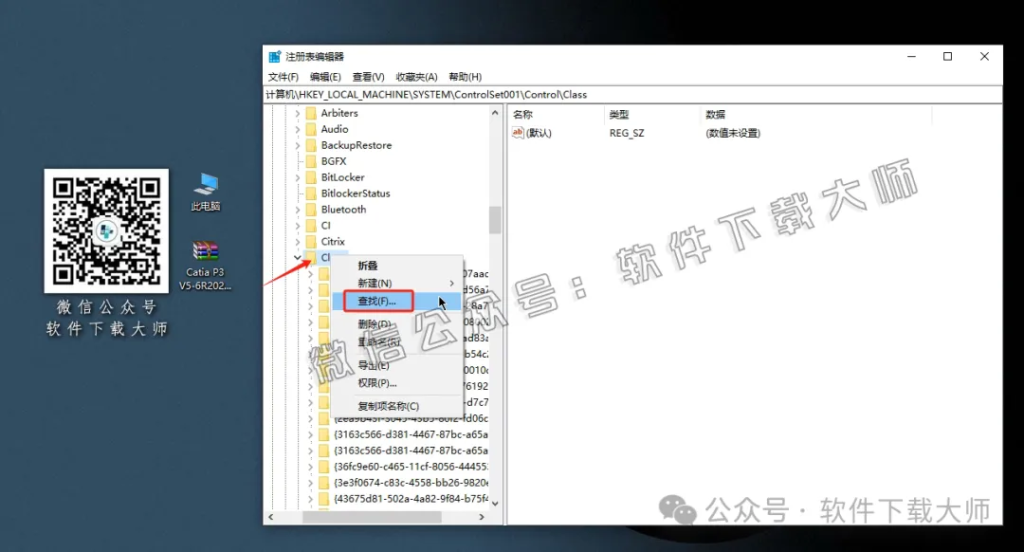Click the Registry Editor title bar icon

pyautogui.click(x=275, y=57)
